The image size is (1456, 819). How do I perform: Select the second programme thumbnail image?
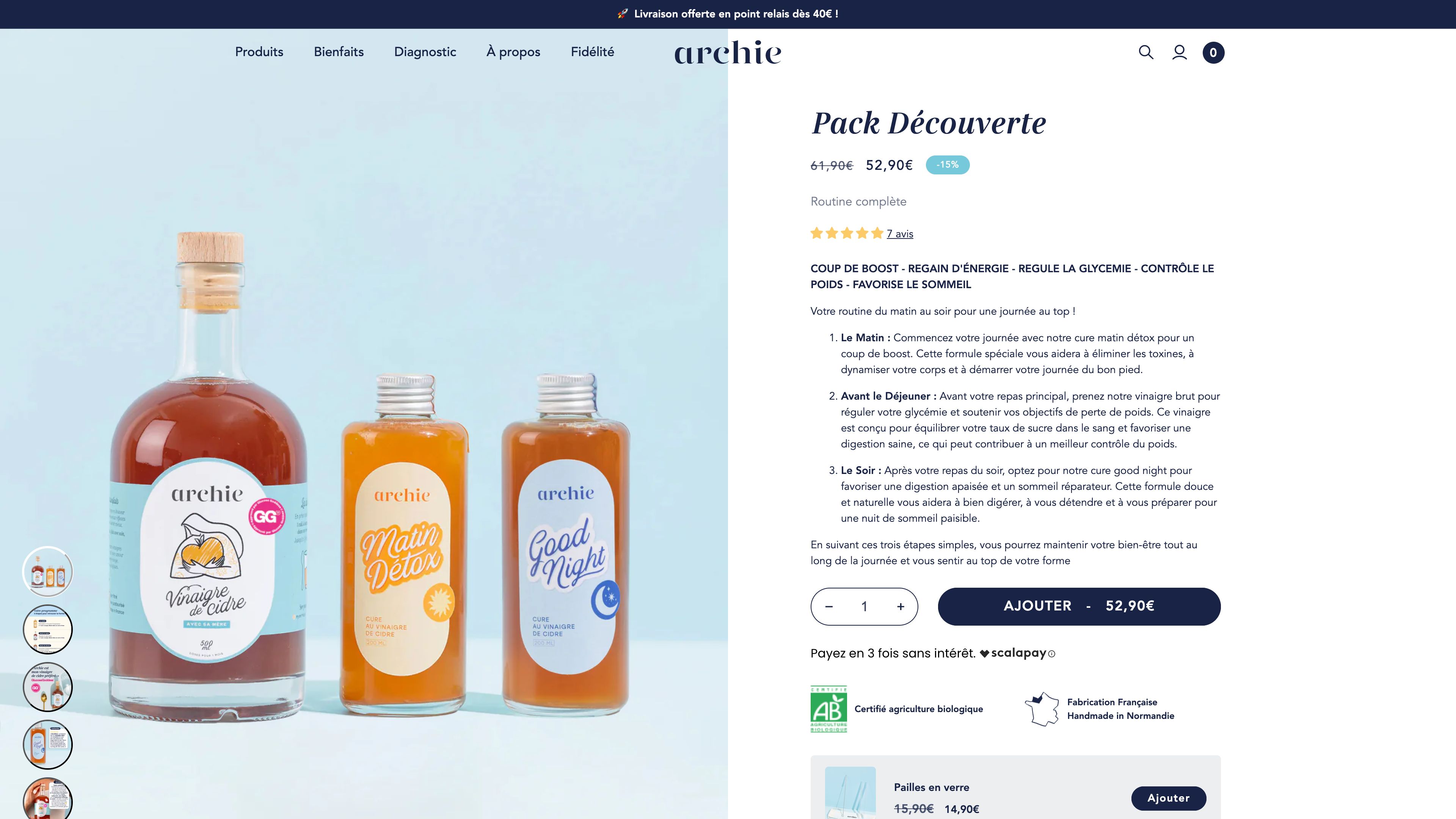[x=47, y=629]
